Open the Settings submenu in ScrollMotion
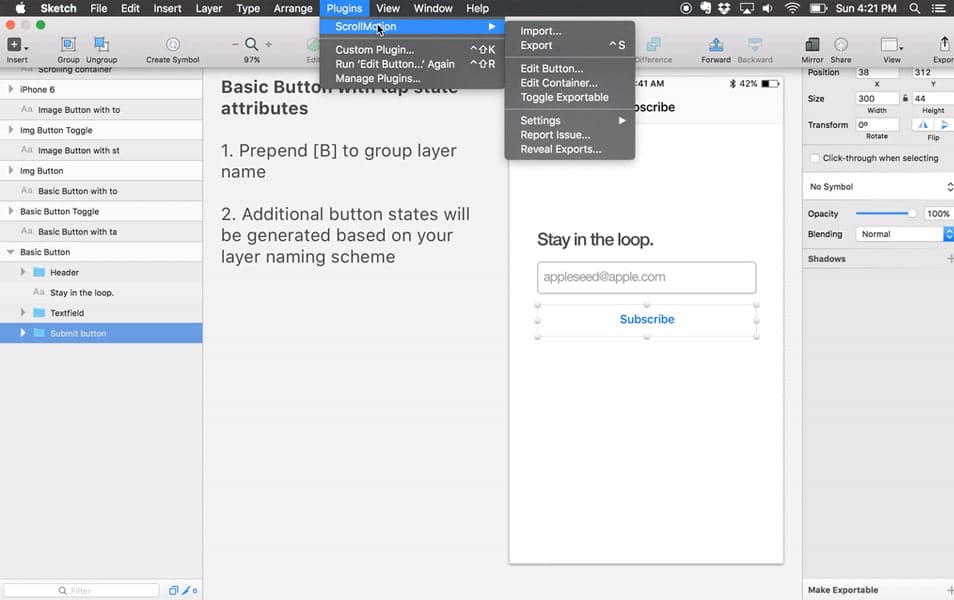Screen dimensions: 954x600 540,119
